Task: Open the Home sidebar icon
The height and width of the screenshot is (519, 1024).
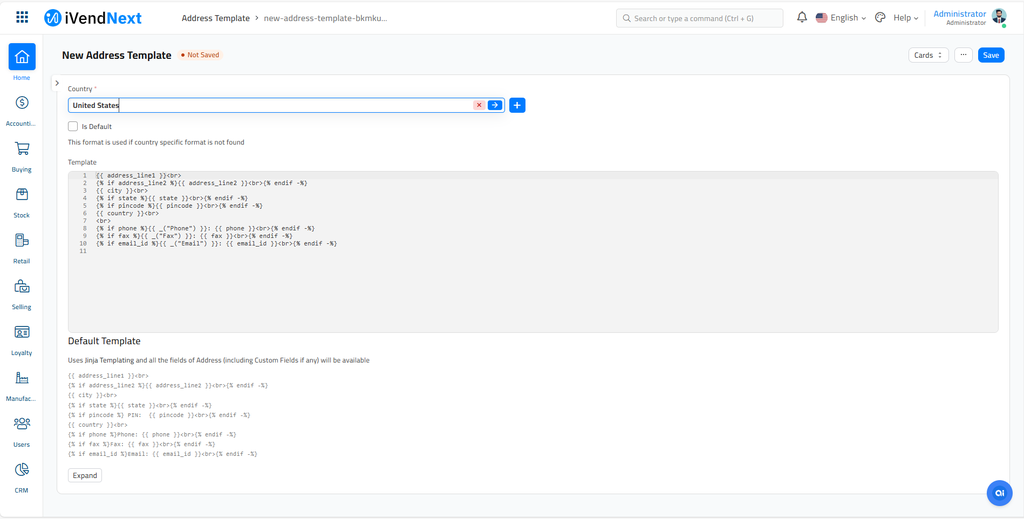Action: (x=22, y=57)
